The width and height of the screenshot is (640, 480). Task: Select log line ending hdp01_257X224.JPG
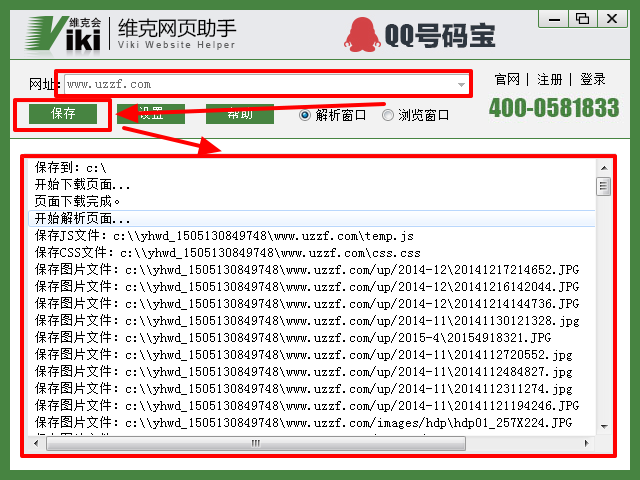pos(312,423)
